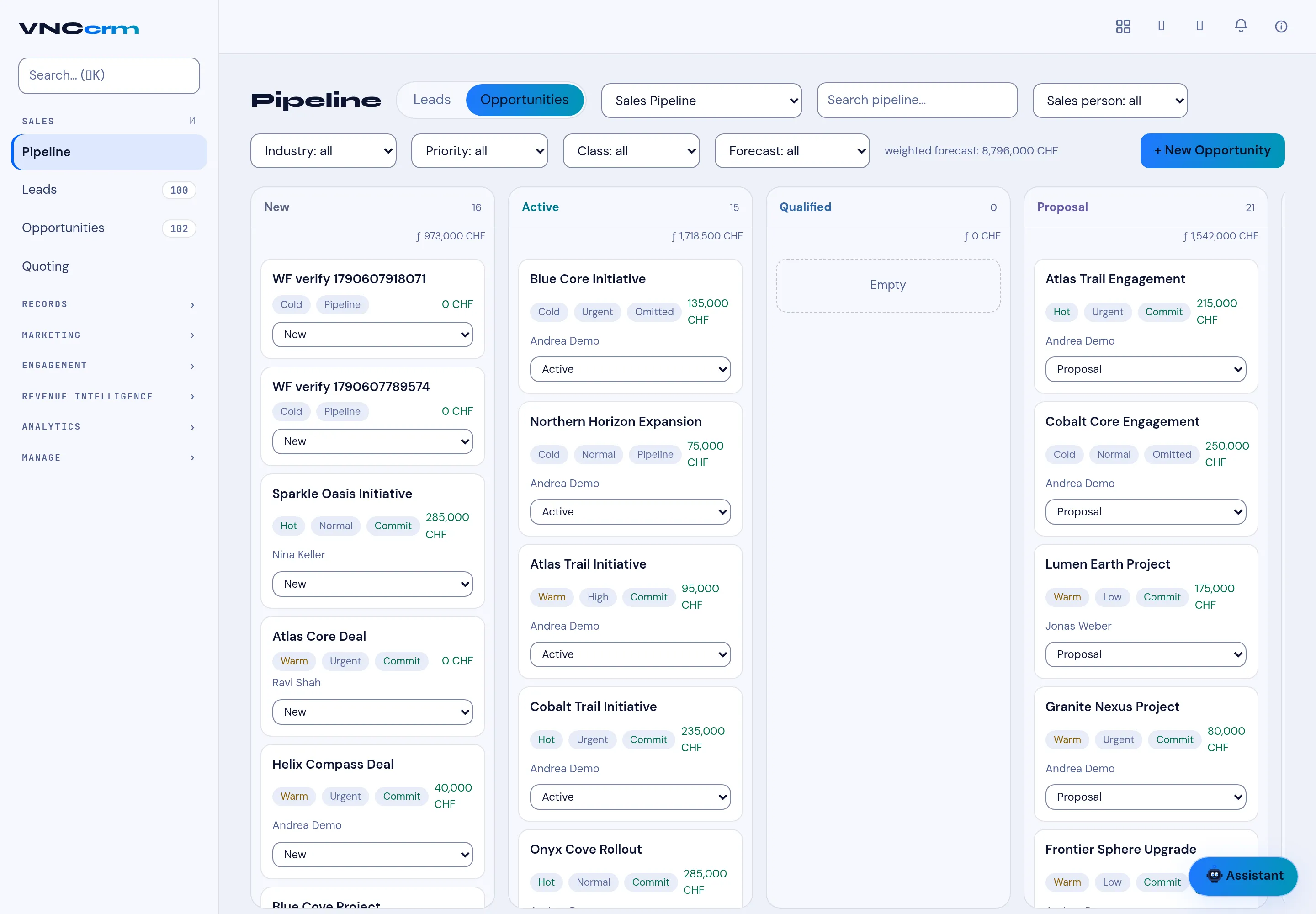Open the Class filter dropdown
This screenshot has height=914, width=1316.
pyautogui.click(x=631, y=151)
